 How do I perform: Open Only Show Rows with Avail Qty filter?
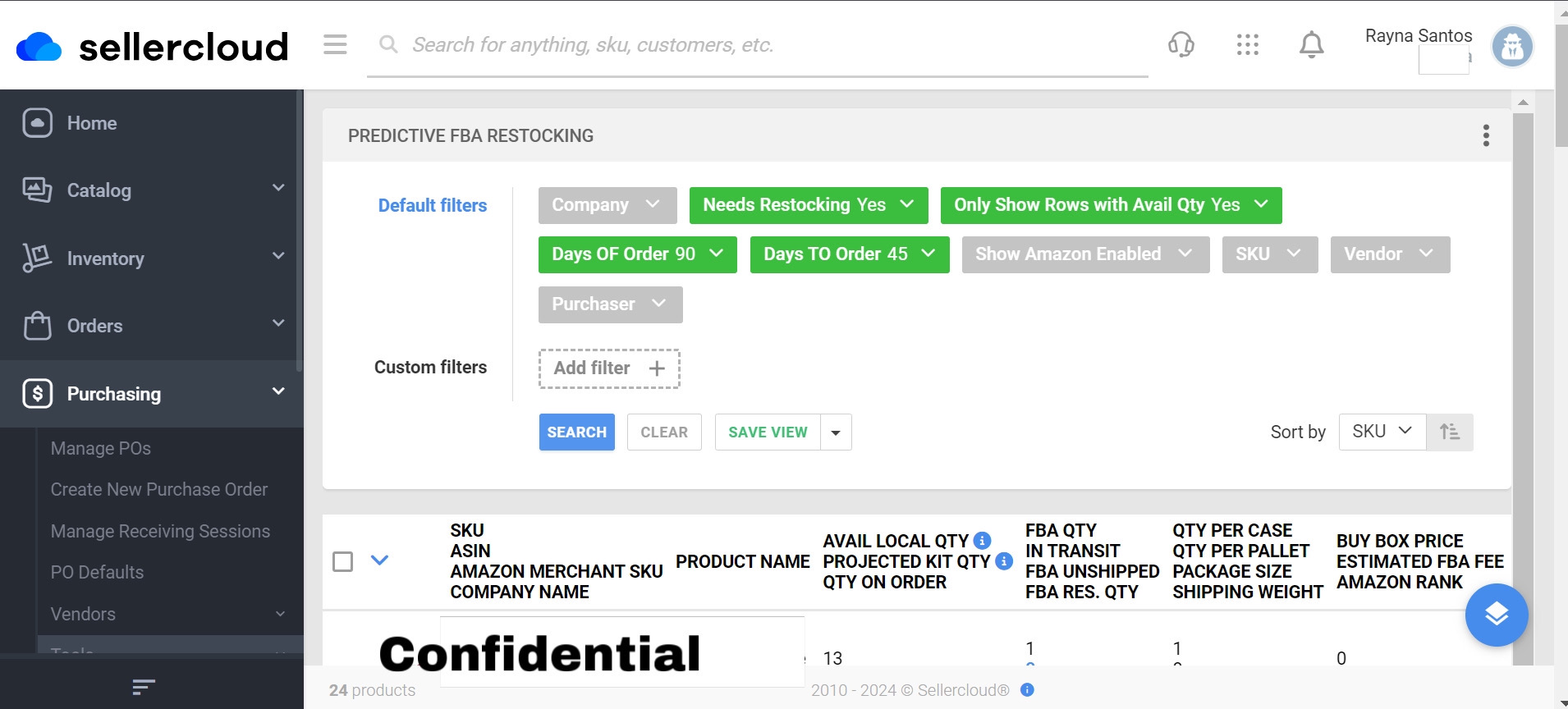(1111, 205)
